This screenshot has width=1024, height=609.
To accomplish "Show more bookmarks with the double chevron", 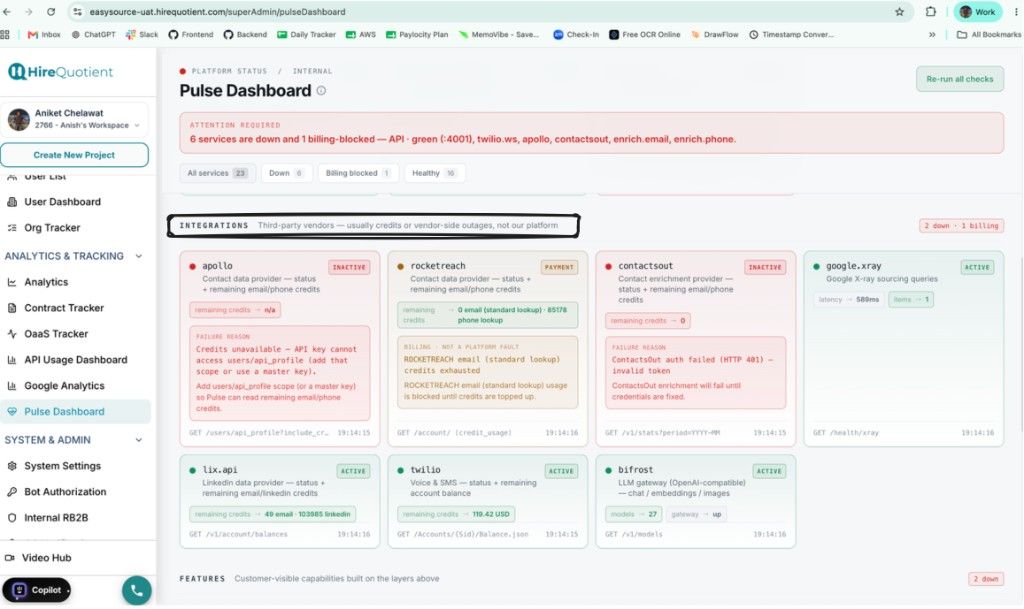I will [932, 35].
